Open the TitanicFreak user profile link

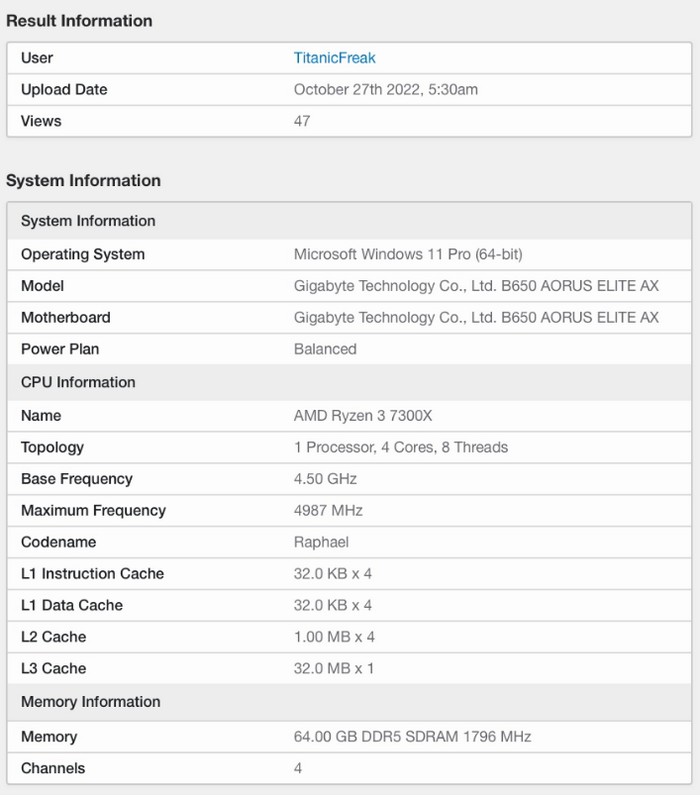[x=334, y=58]
